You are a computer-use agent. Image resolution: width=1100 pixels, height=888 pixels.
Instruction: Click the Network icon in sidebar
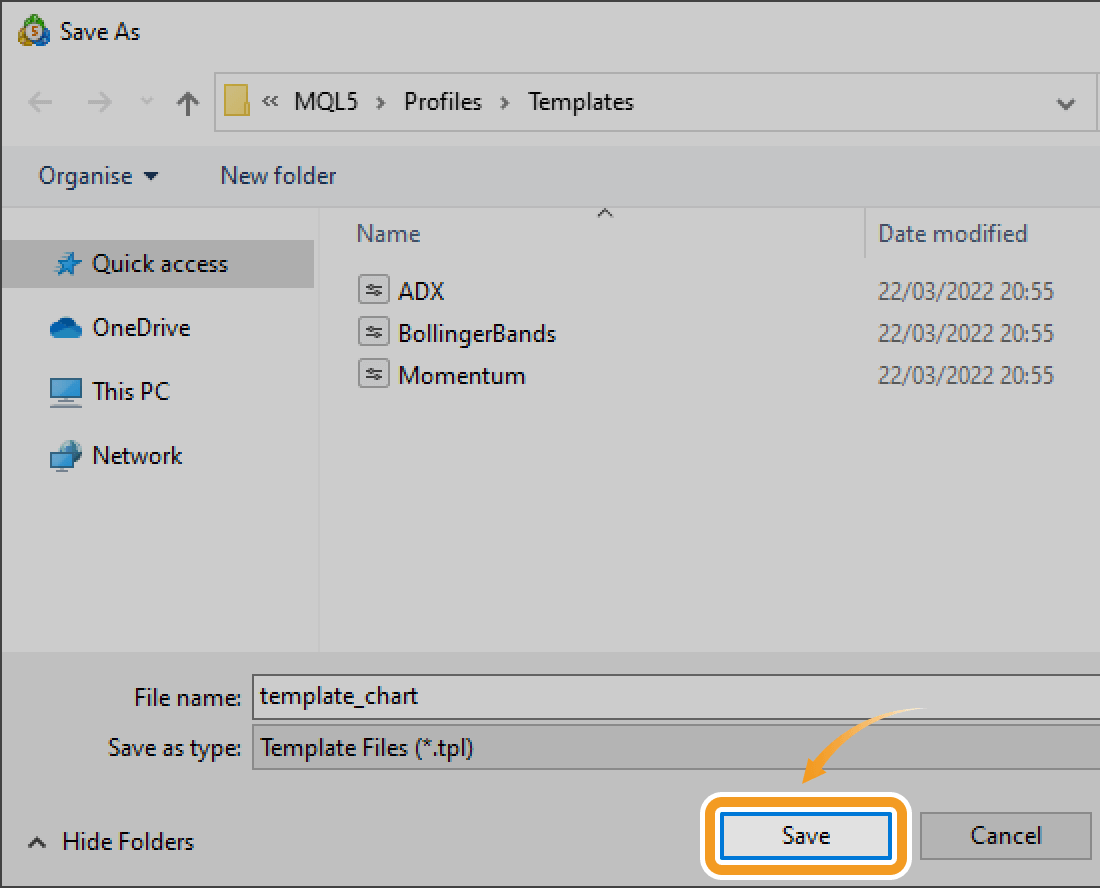pyautogui.click(x=66, y=456)
